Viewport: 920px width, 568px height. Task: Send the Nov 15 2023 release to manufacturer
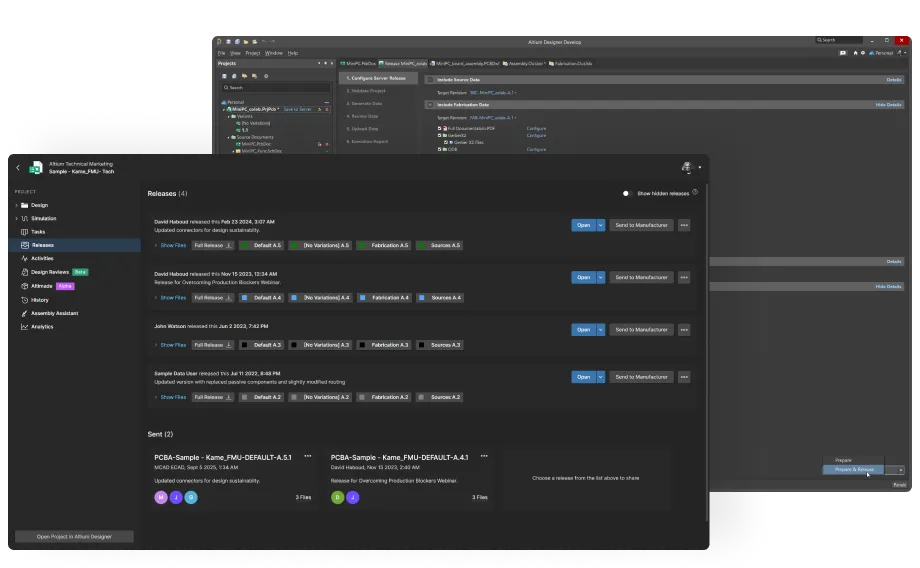[641, 278]
